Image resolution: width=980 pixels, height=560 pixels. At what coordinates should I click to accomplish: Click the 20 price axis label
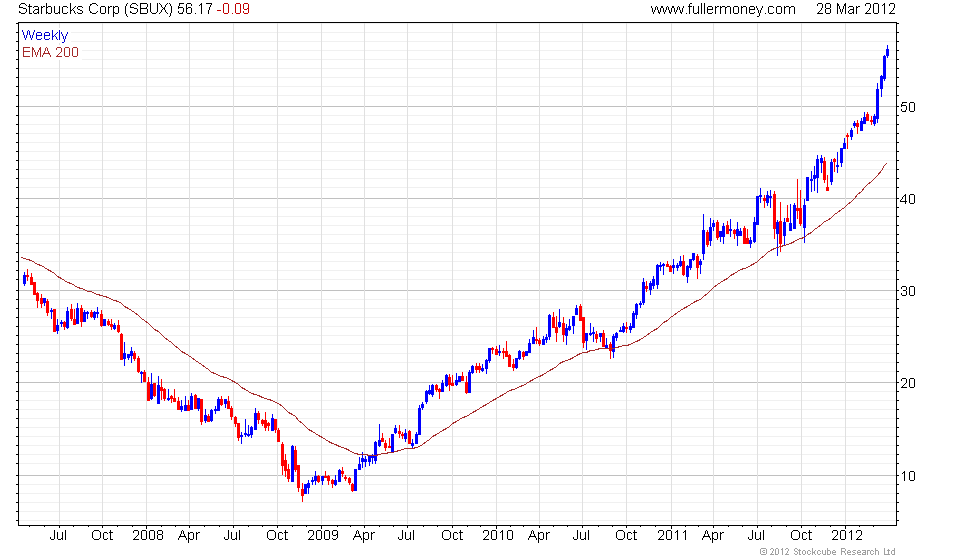908,383
